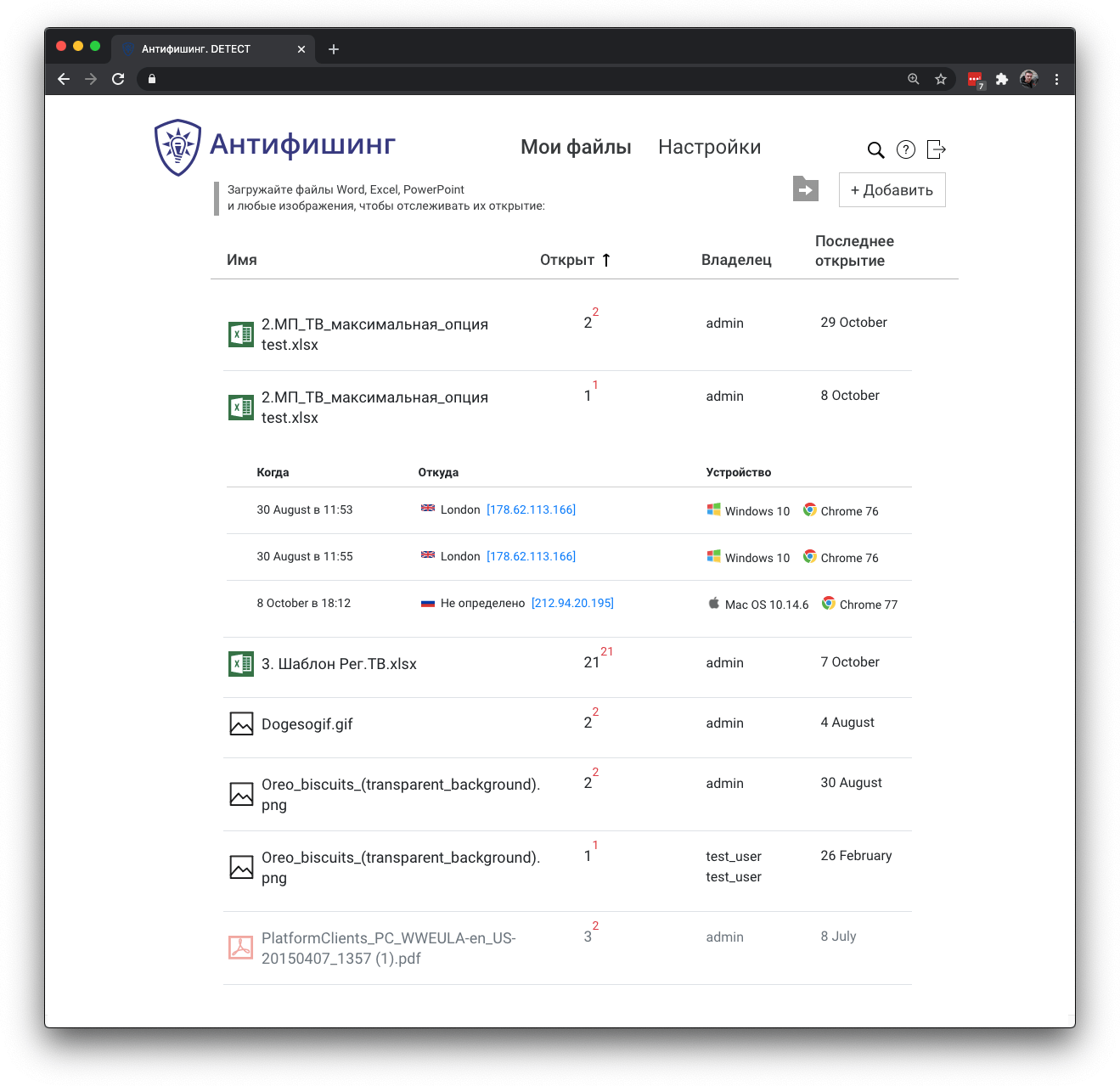Click the browser back arrow

click(64, 79)
